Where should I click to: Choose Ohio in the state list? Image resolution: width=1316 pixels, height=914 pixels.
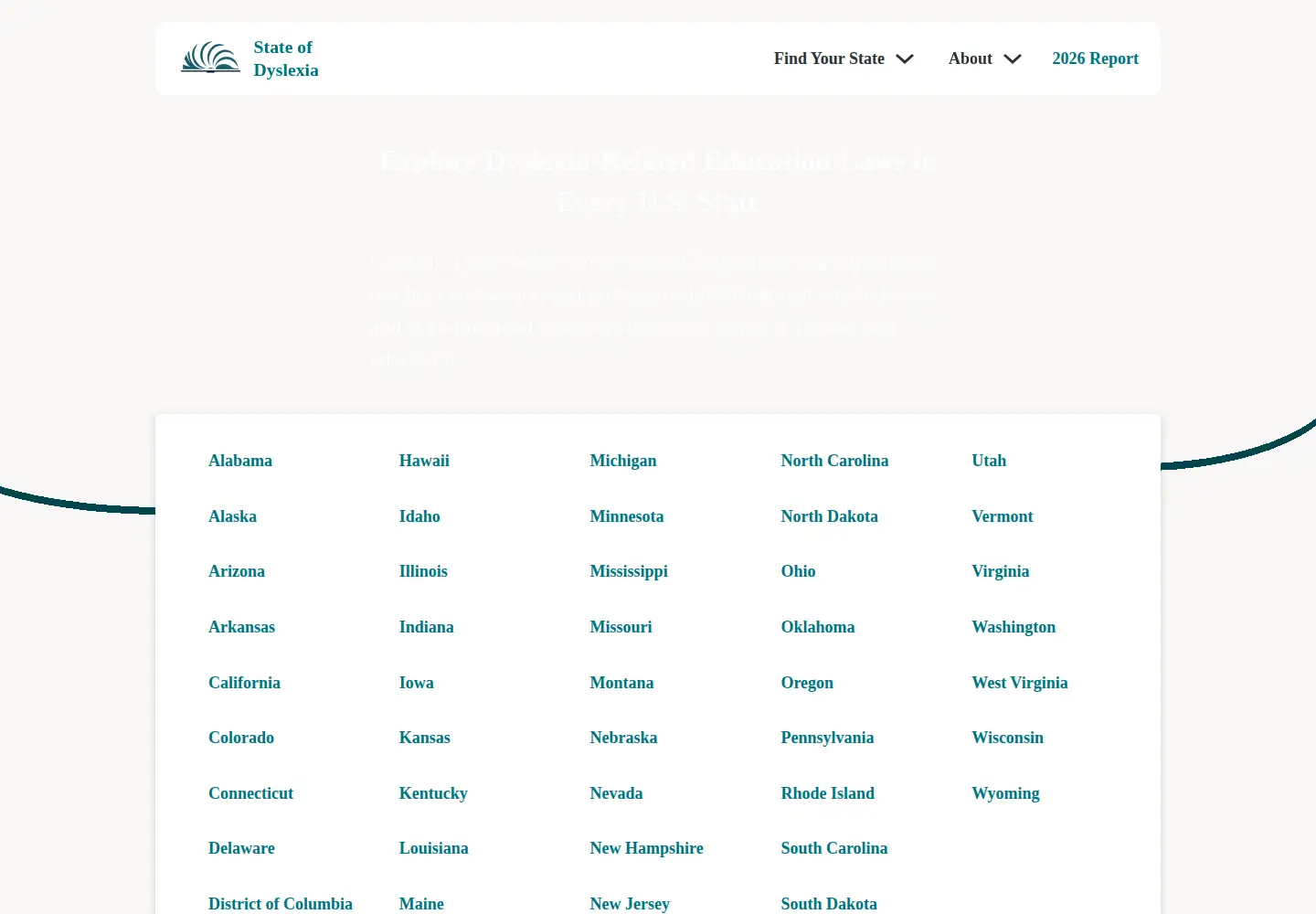(x=798, y=571)
